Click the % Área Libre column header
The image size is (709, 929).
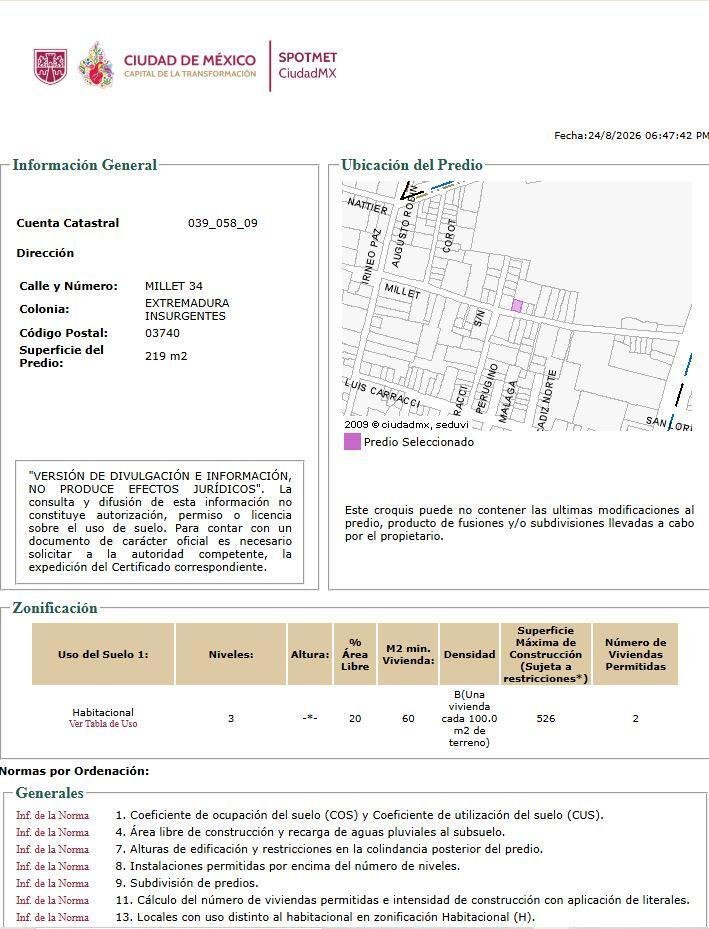click(355, 654)
